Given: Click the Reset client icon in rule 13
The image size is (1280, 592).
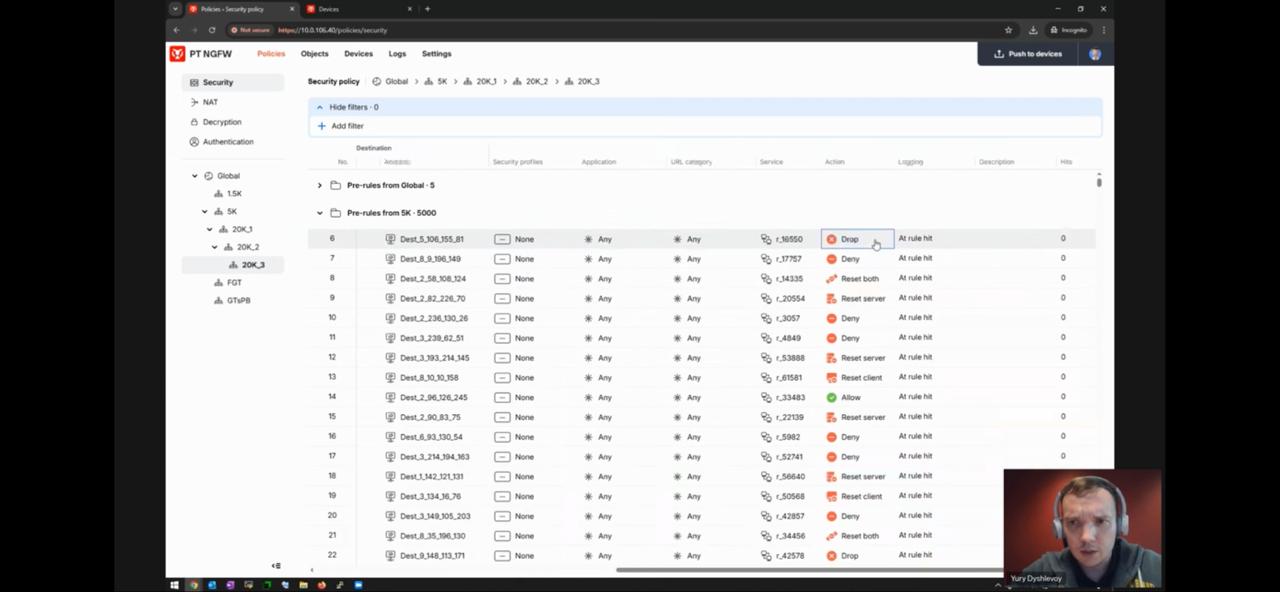Looking at the screenshot, I should 831,378.
